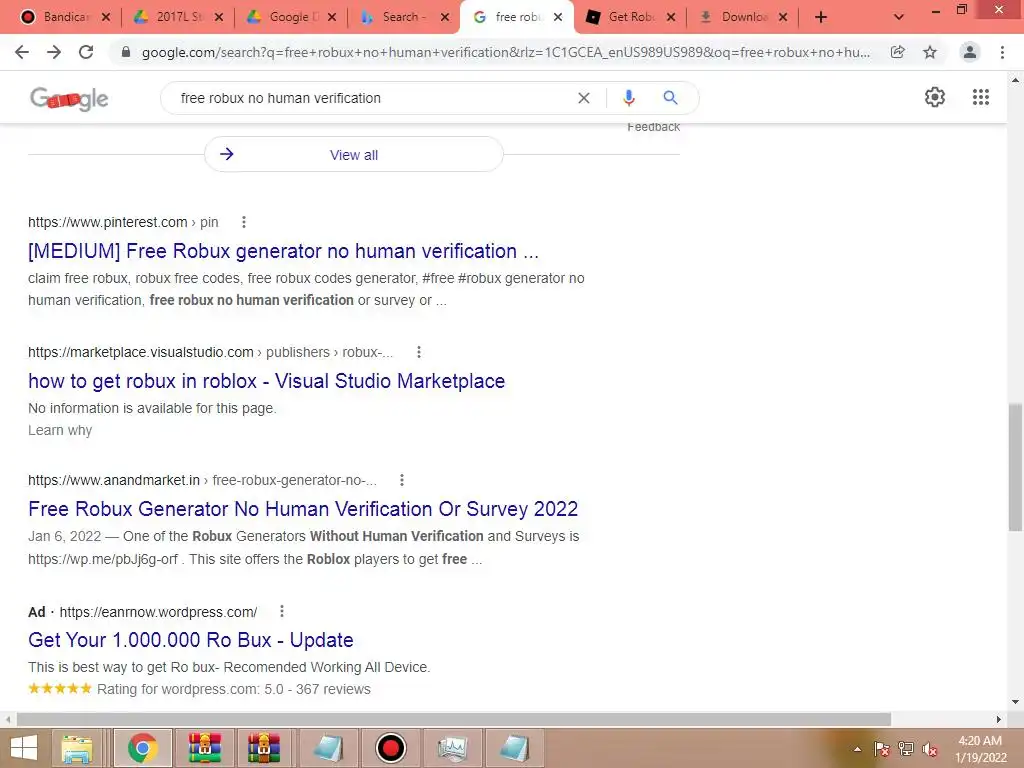The width and height of the screenshot is (1024, 768).
Task: Open Chrome three-dot menu
Action: click(1002, 52)
